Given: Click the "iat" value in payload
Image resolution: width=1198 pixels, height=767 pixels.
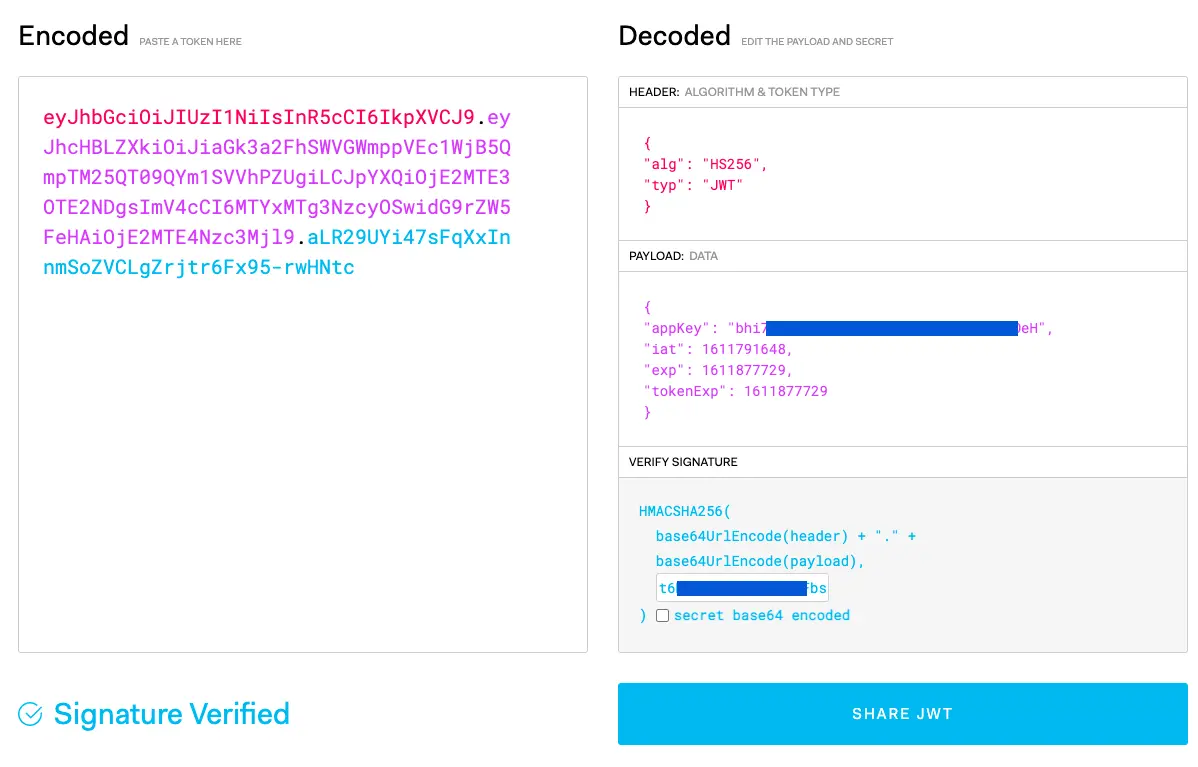Looking at the screenshot, I should click(747, 349).
